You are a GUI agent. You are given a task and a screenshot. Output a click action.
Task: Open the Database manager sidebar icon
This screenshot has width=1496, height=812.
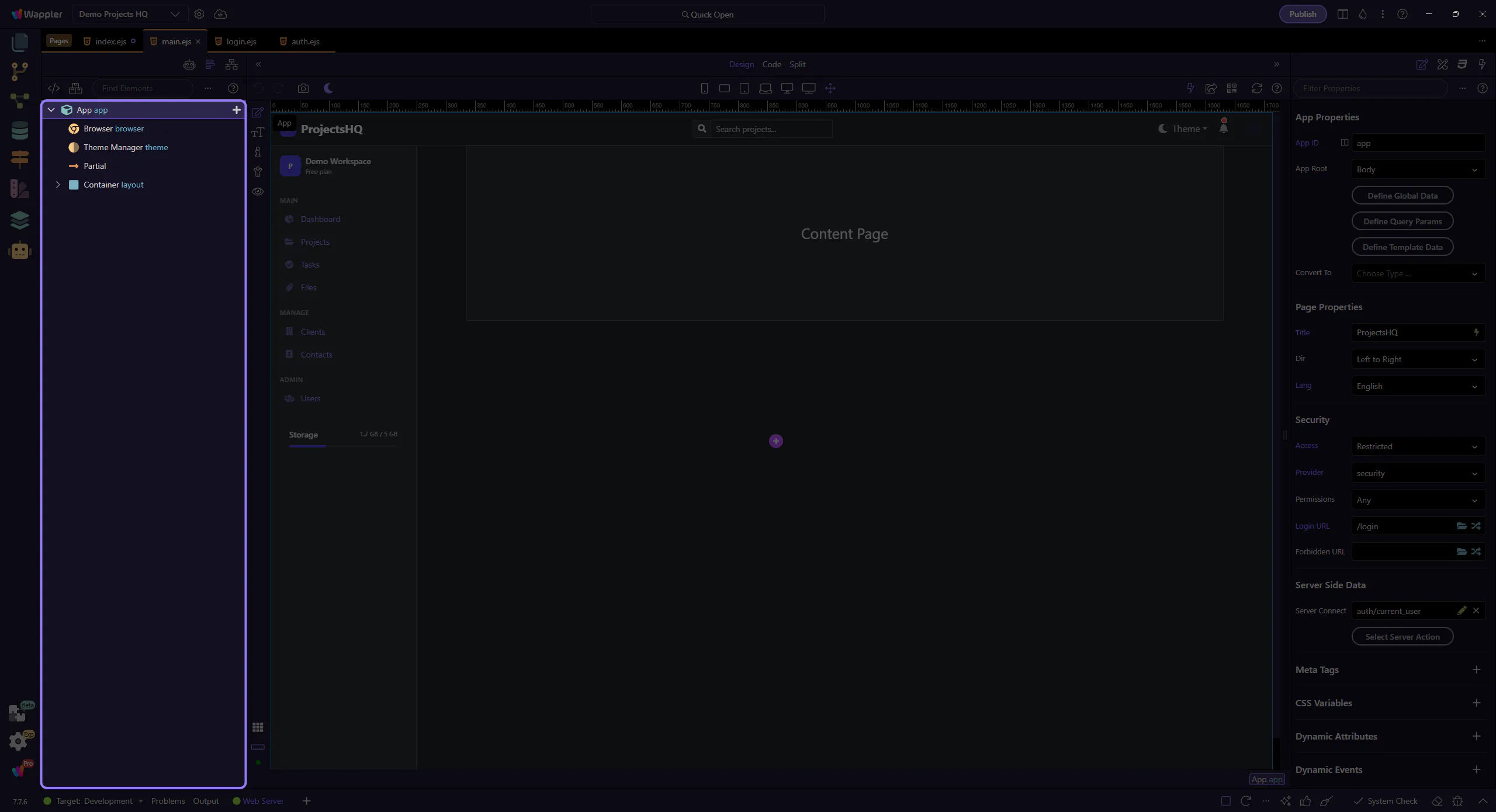pos(19,130)
